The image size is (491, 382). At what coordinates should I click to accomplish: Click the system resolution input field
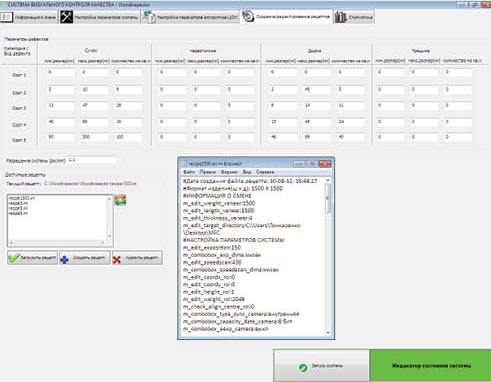92,160
